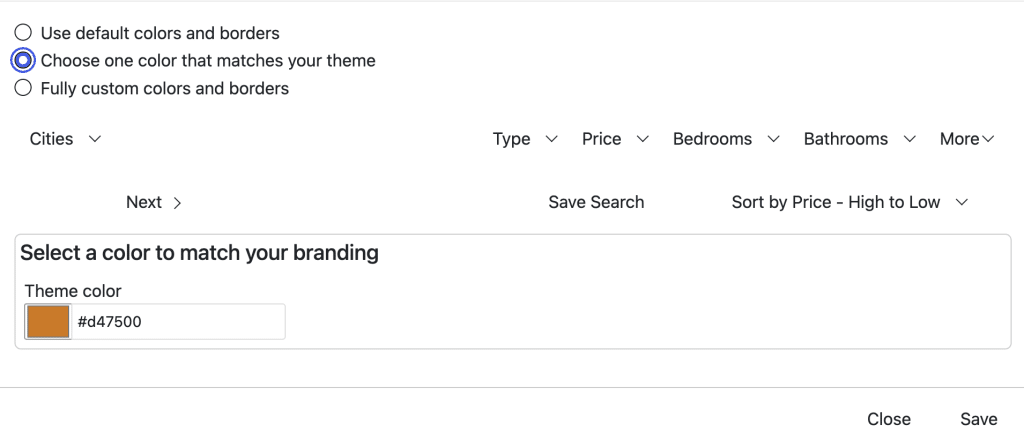Expand the Bathrooms filter

[859, 139]
